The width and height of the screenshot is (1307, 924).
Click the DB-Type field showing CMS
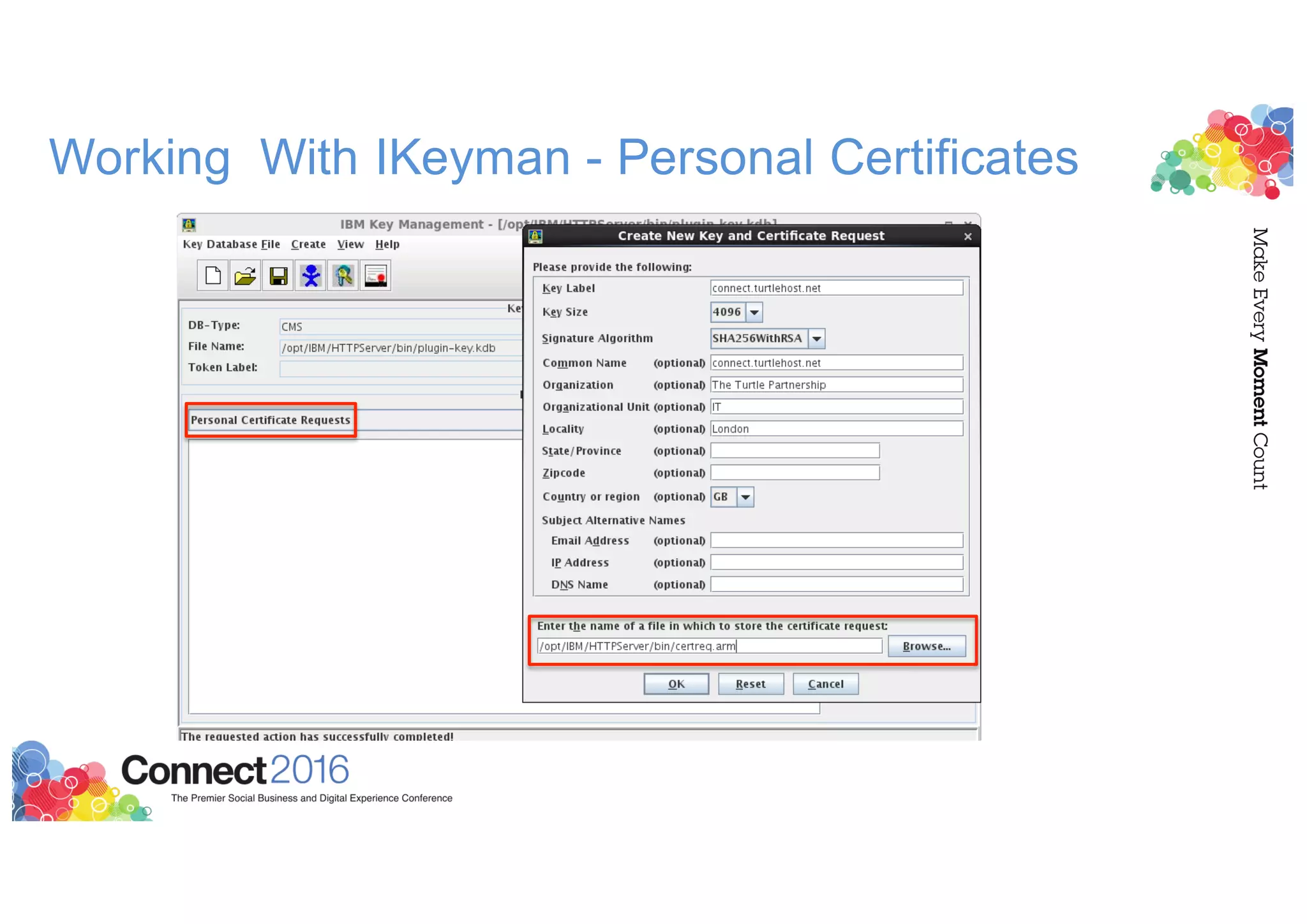coord(401,327)
